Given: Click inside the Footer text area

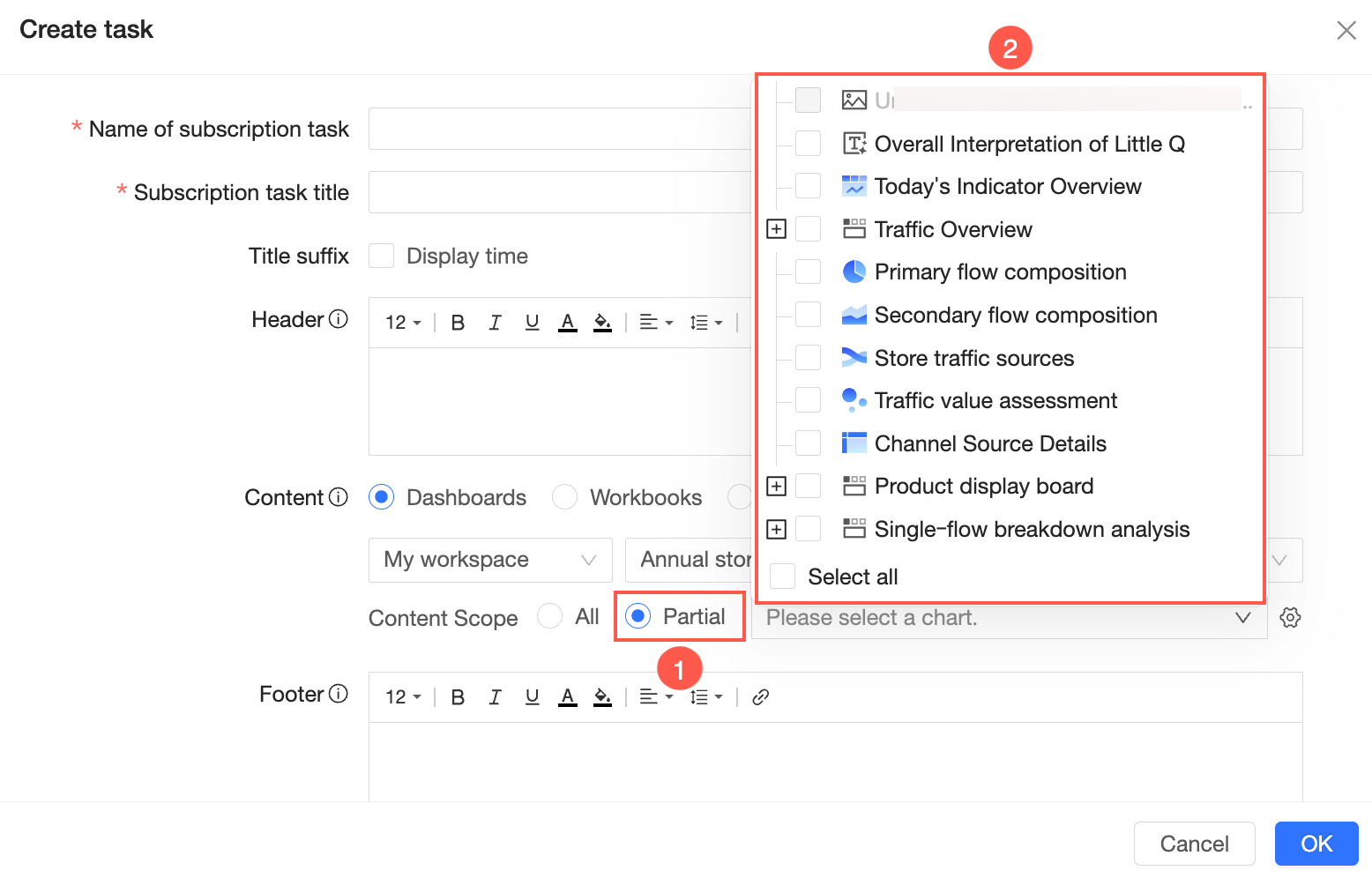Looking at the screenshot, I should [835, 762].
